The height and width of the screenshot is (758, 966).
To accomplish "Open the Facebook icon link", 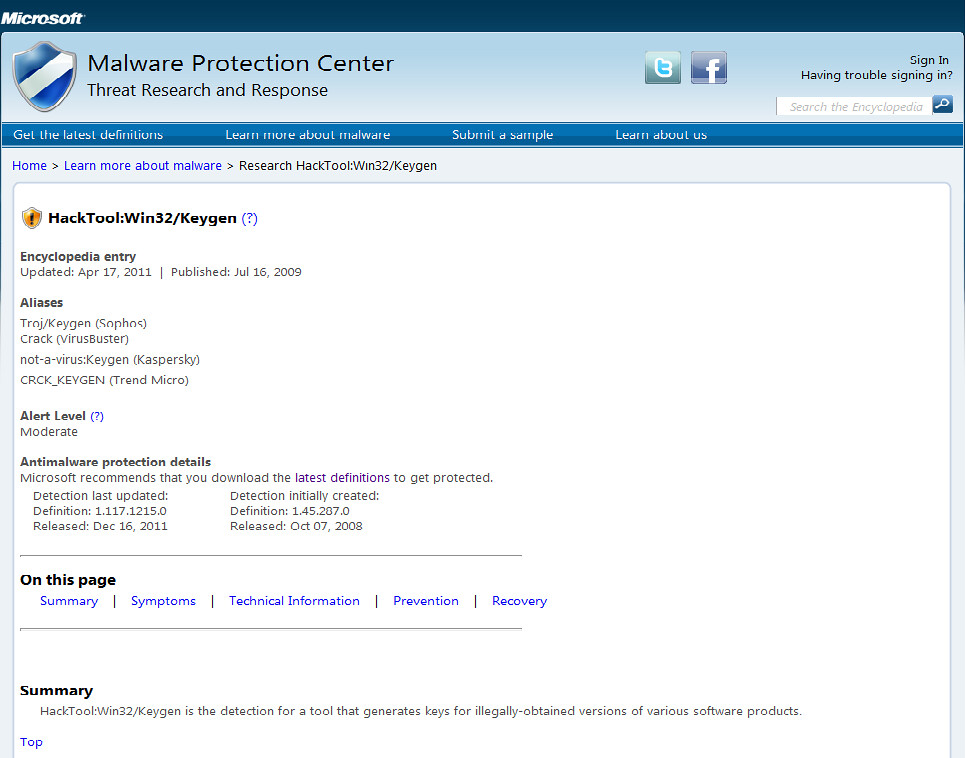I will click(x=708, y=68).
